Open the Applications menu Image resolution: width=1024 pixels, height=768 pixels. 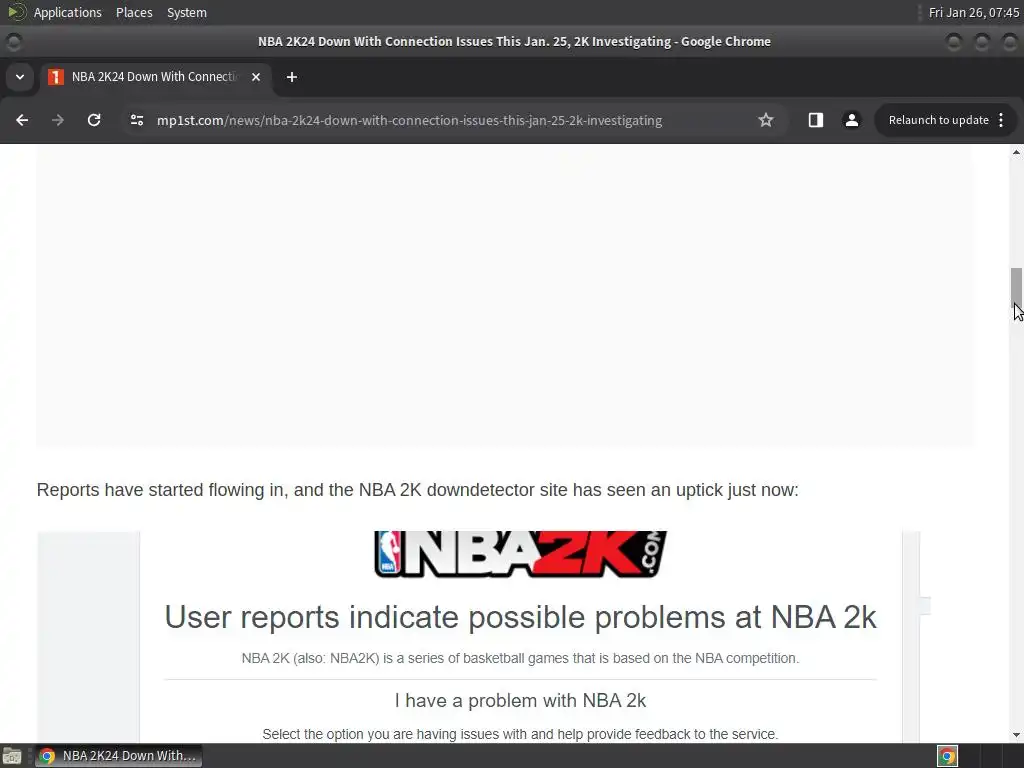[67, 12]
